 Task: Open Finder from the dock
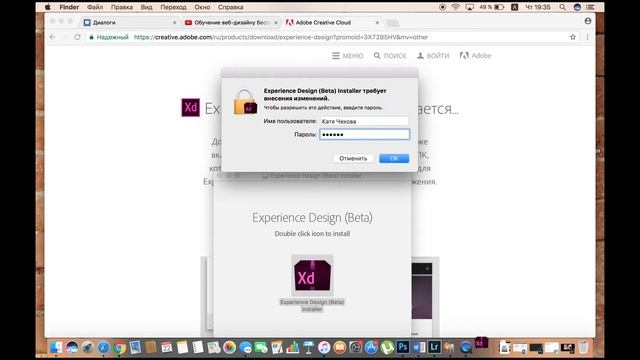click(56, 347)
